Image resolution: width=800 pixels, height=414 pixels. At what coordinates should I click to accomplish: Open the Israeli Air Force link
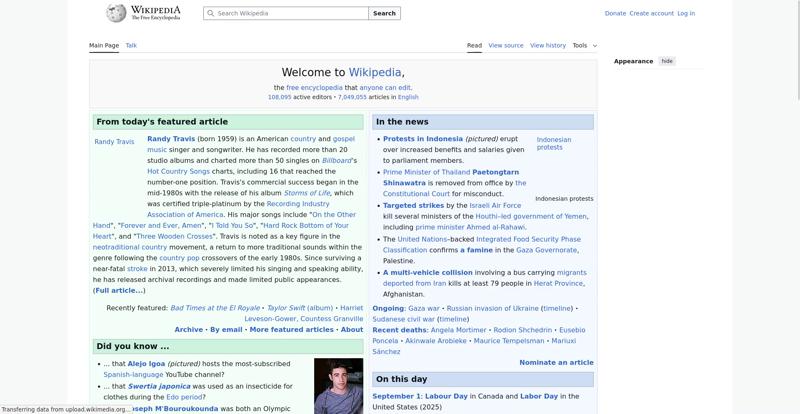[x=495, y=206]
